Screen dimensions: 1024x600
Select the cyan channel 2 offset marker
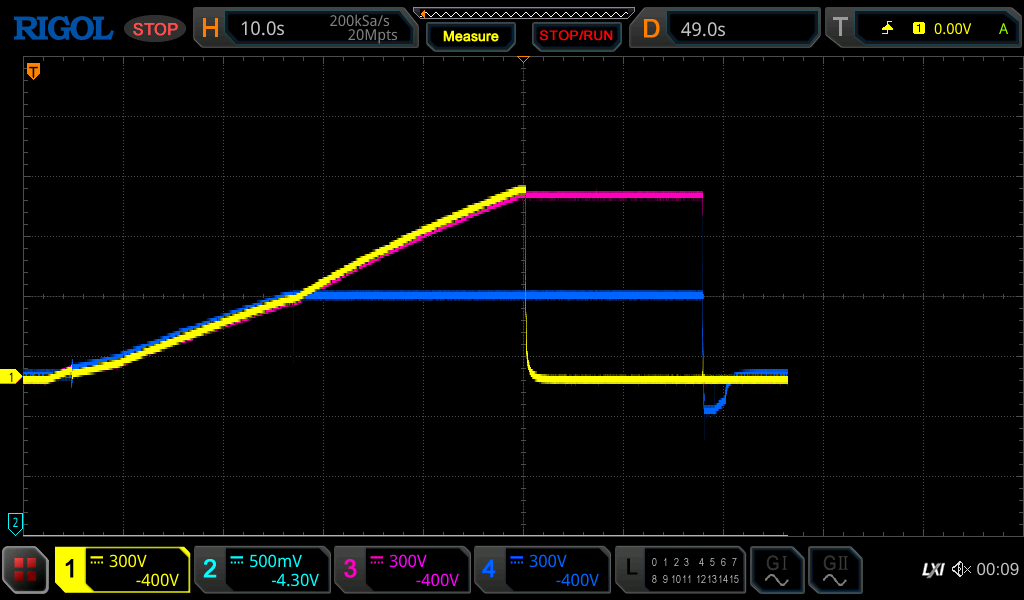click(14, 522)
